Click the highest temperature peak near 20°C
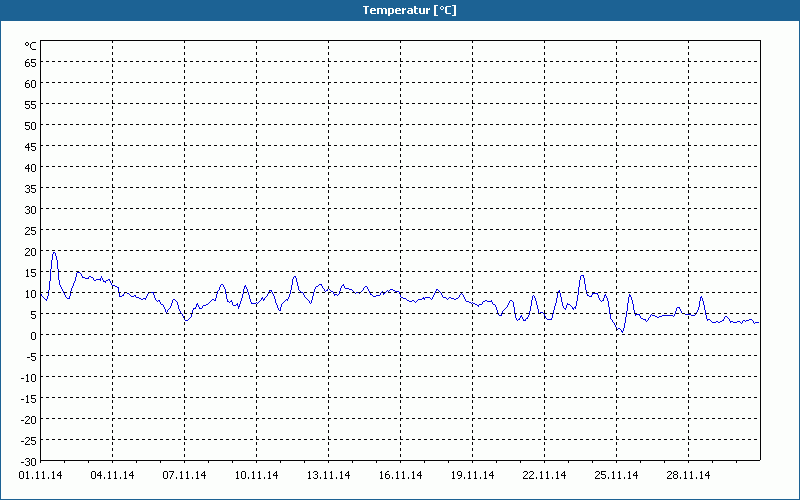 coord(54,253)
